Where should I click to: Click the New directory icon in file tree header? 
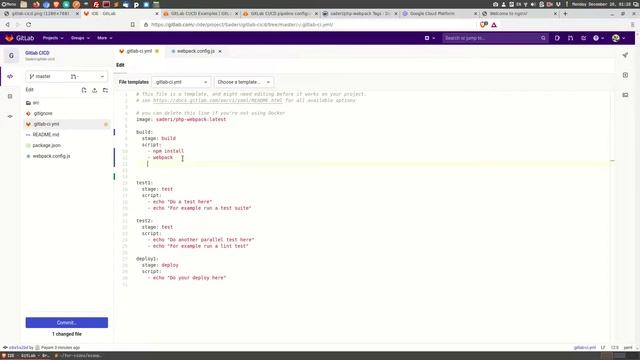[105, 90]
